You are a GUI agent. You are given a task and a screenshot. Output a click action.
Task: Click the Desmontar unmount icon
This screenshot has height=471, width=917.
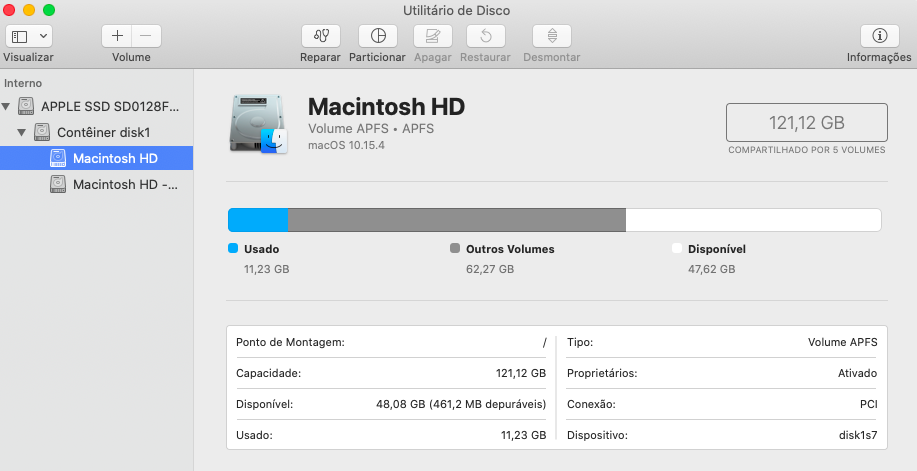[552, 36]
